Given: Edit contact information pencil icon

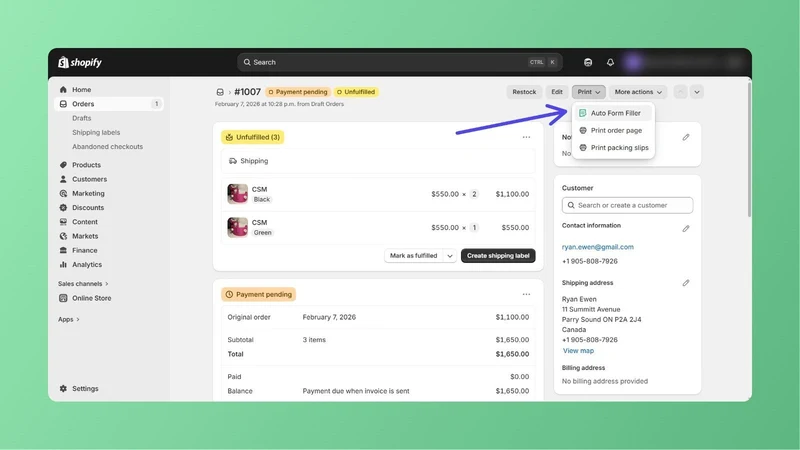Looking at the screenshot, I should [x=686, y=229].
